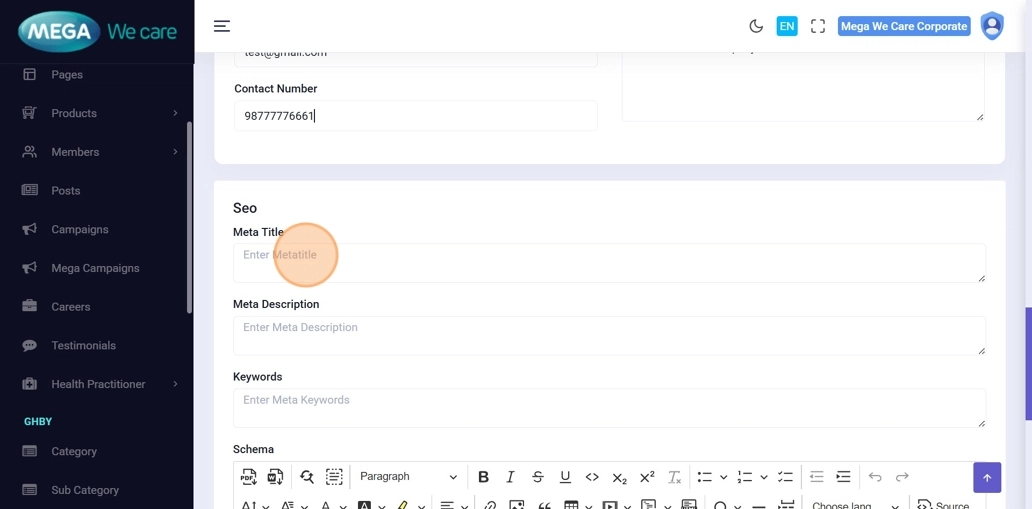1032x509 pixels.
Task: Click the Find and Replace icon
Action: click(306, 477)
